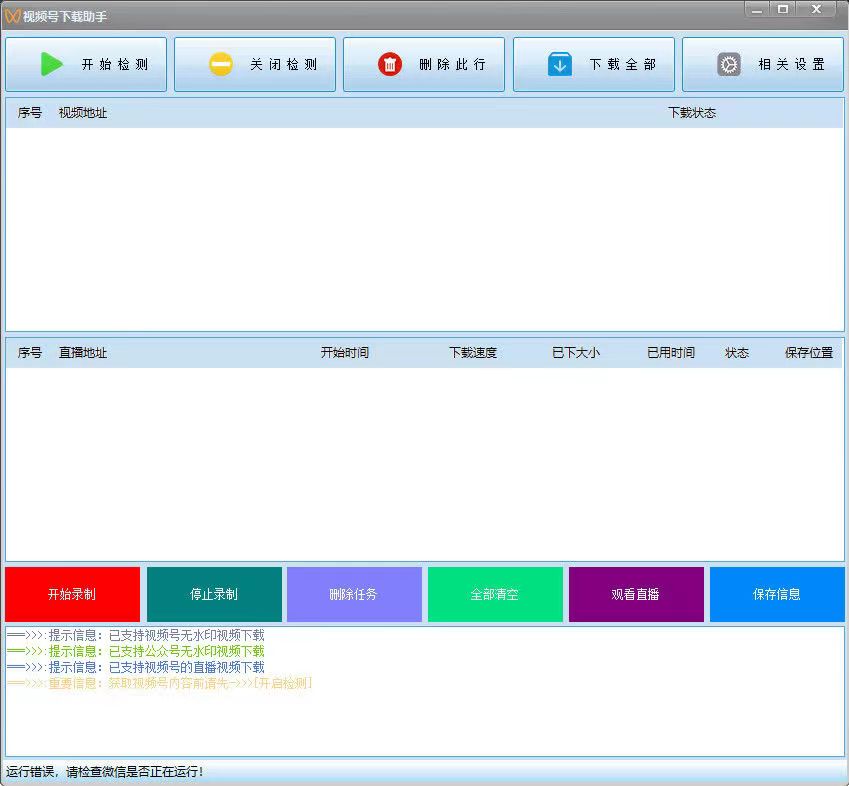
Task: Click the 下载状态 column header
Action: coord(692,113)
